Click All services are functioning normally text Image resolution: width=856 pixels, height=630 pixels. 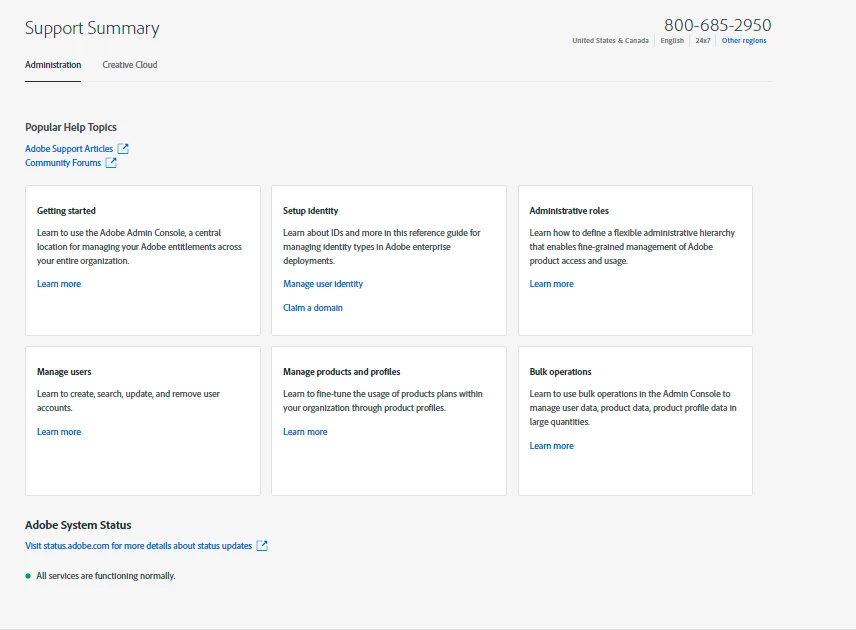[x=106, y=576]
